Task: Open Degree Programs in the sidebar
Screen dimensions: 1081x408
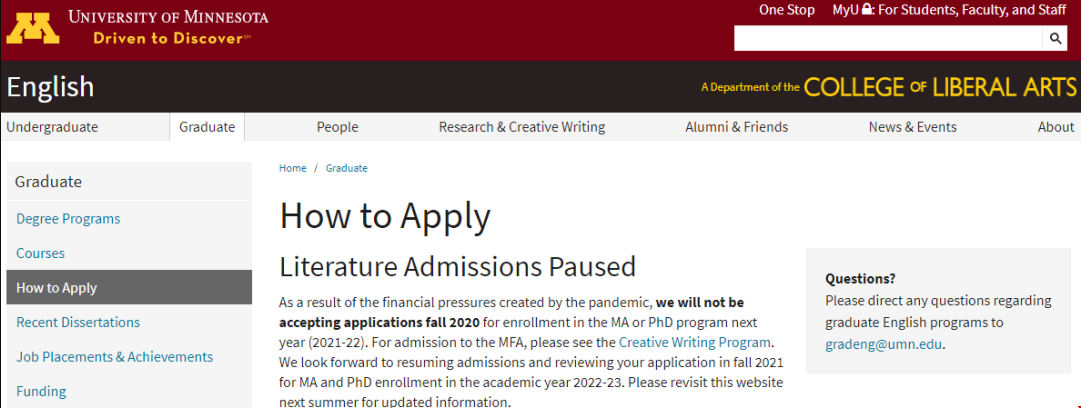Action: (x=68, y=218)
